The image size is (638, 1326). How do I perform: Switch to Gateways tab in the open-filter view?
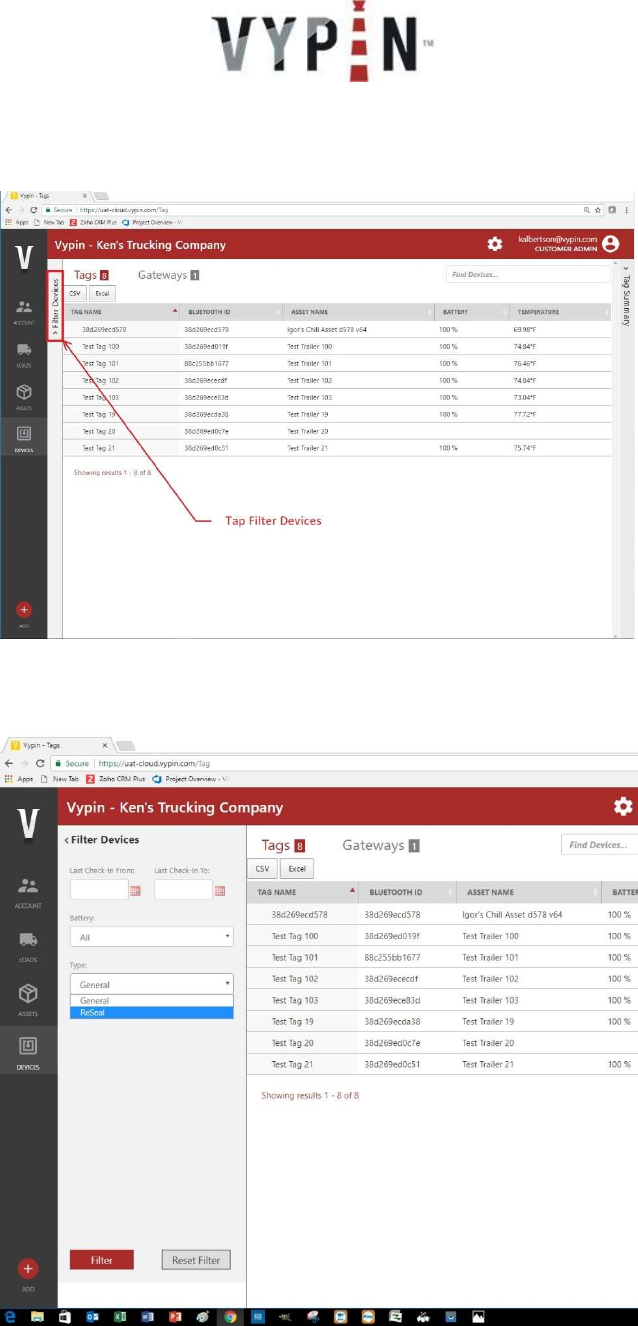coord(380,845)
